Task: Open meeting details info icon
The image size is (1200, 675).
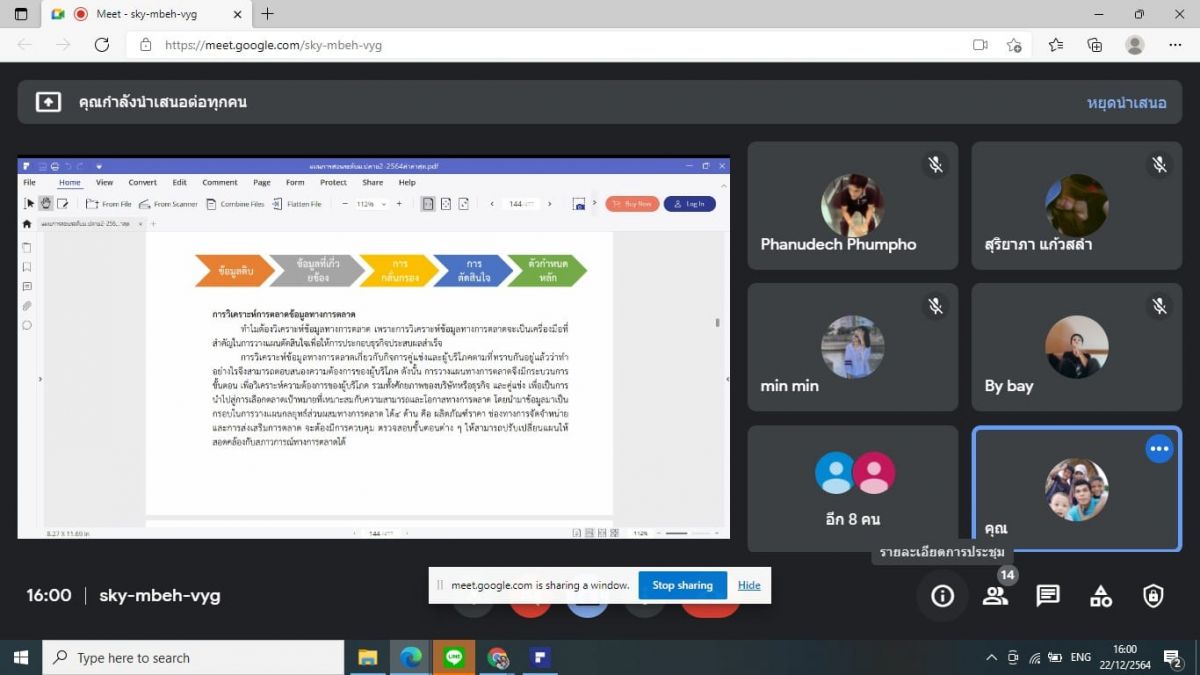Action: point(942,596)
